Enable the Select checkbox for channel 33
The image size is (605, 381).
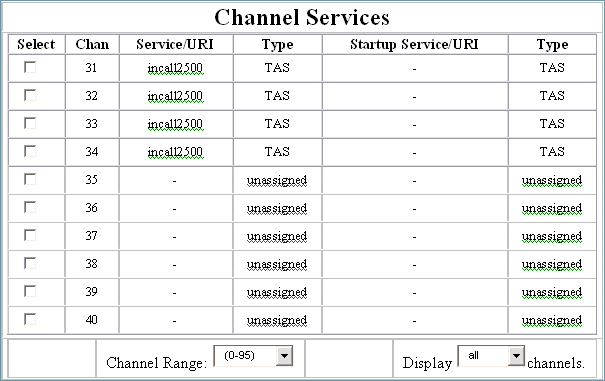pyautogui.click(x=30, y=123)
